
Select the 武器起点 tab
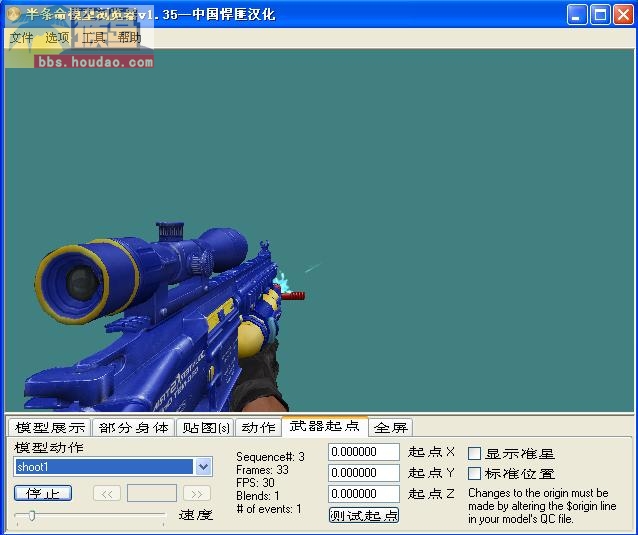325,426
